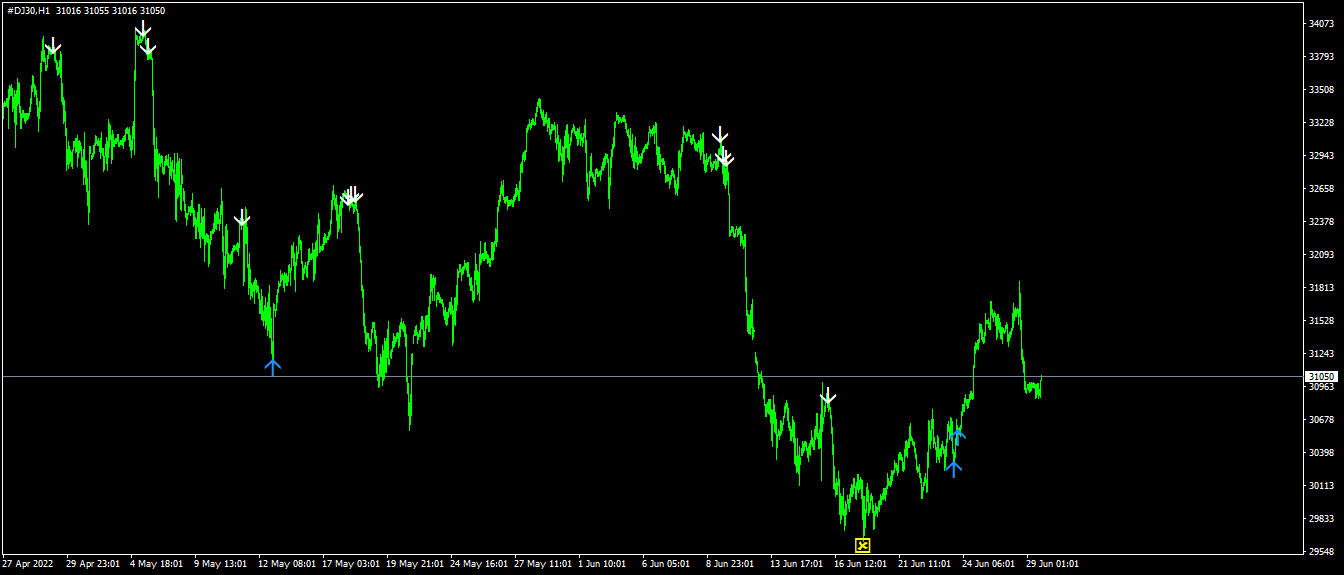The height and width of the screenshot is (575, 1344).
Task: Click the 12 May 08:01 time label
Action: point(287,563)
